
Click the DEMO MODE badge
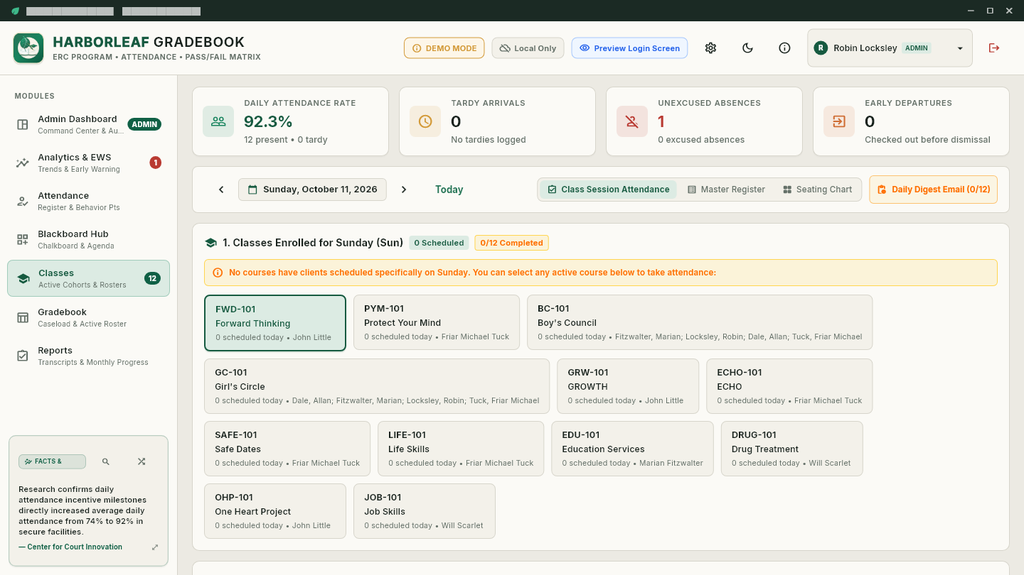(444, 48)
